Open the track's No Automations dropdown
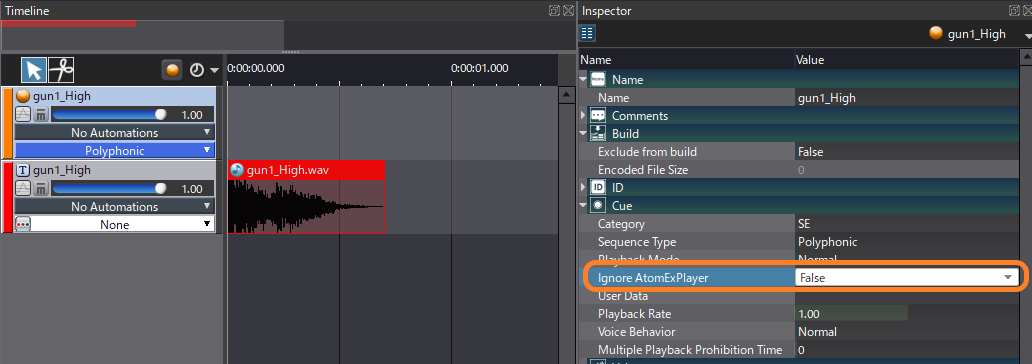The height and width of the screenshot is (364, 1032). click(115, 206)
